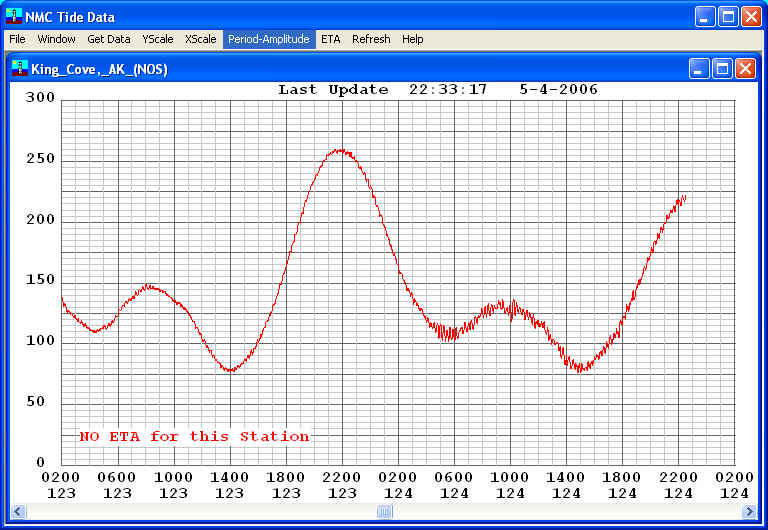The image size is (768, 530).
Task: Click the 2200 123 x-axis label
Action: tap(342, 485)
